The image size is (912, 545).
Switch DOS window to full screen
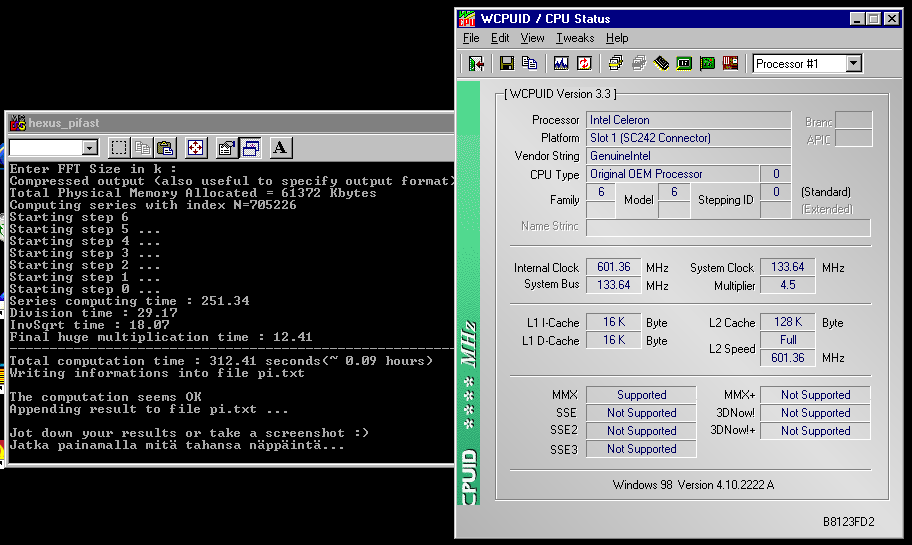tap(196, 148)
